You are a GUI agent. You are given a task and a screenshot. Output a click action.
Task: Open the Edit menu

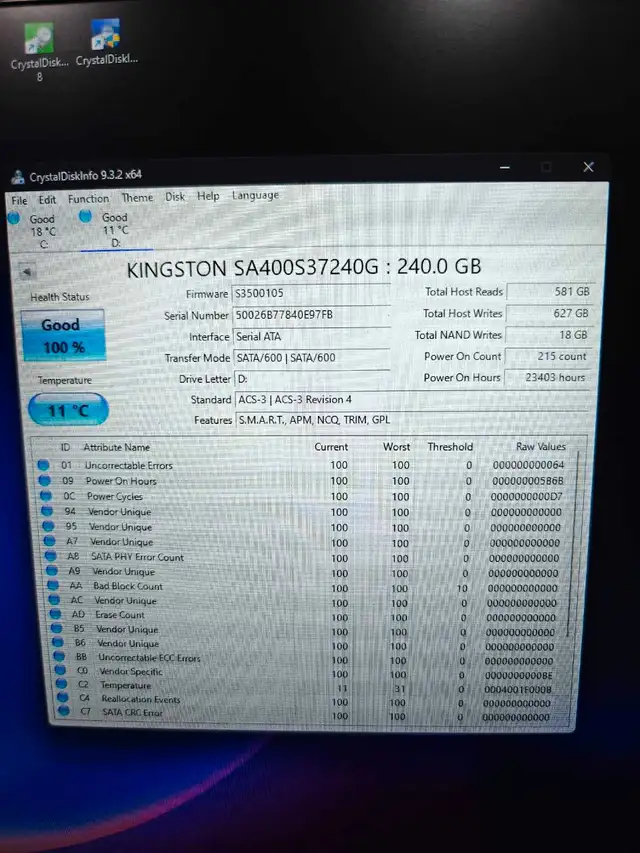tap(47, 200)
